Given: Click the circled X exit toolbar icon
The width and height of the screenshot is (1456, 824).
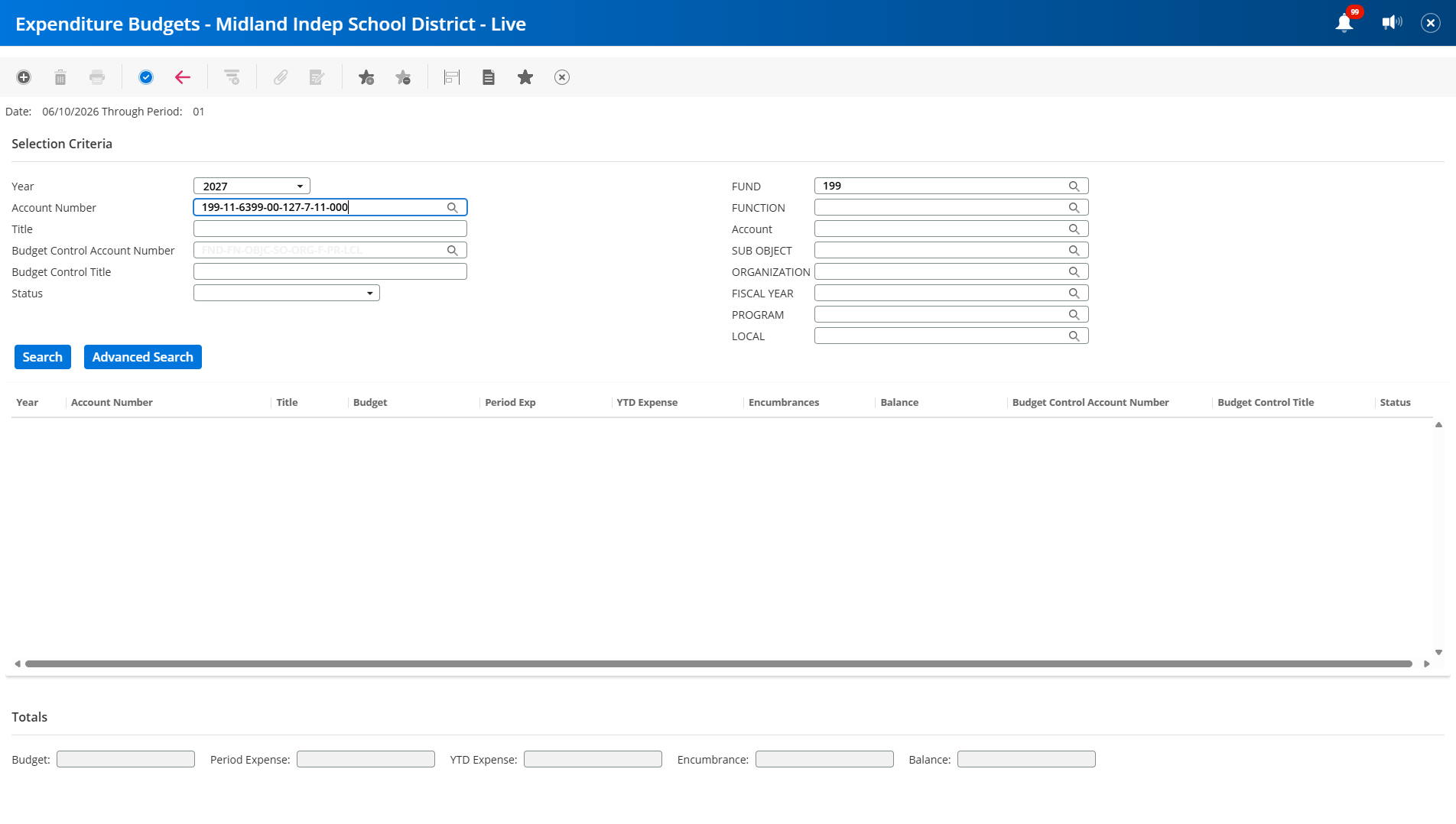Looking at the screenshot, I should point(562,77).
